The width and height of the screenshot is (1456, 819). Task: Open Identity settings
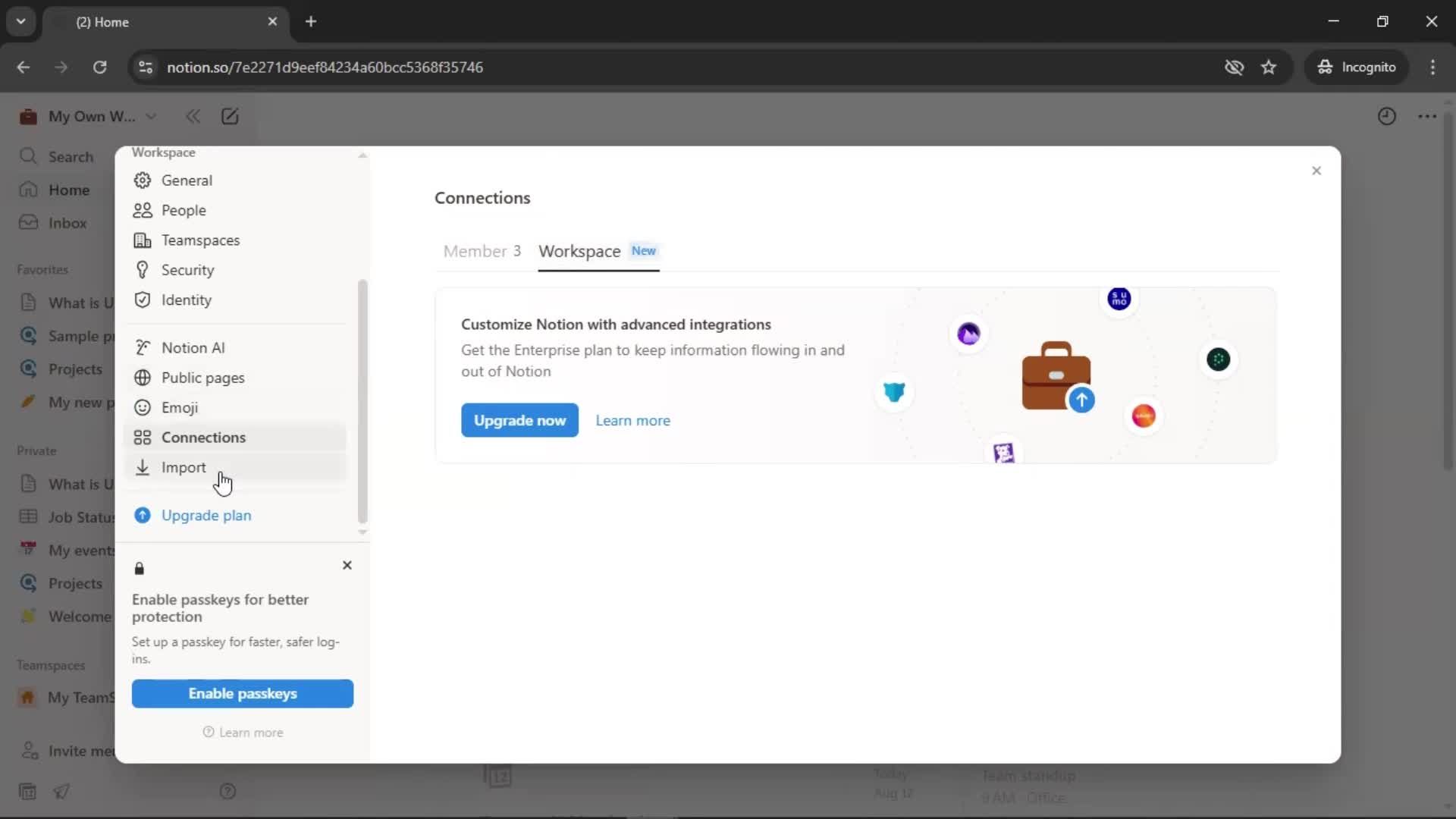[235, 300]
